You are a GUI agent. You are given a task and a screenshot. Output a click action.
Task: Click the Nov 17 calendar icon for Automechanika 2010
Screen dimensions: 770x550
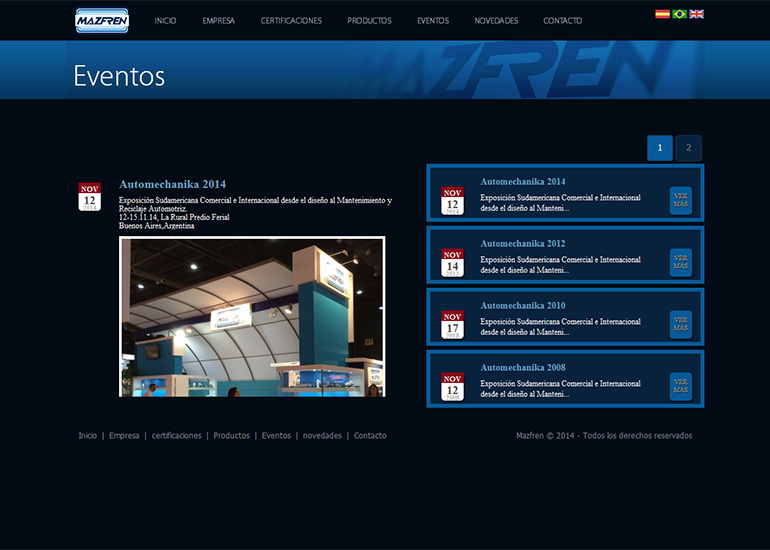tap(452, 325)
